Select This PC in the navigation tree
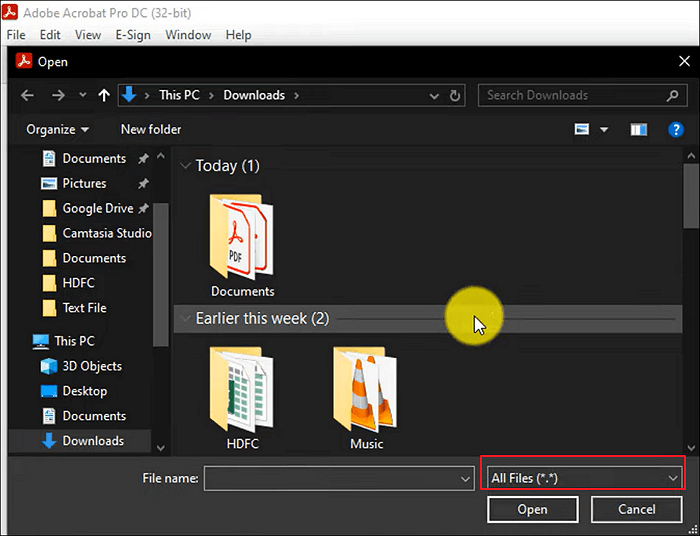Screen dimensions: 700x536 click(x=63, y=341)
